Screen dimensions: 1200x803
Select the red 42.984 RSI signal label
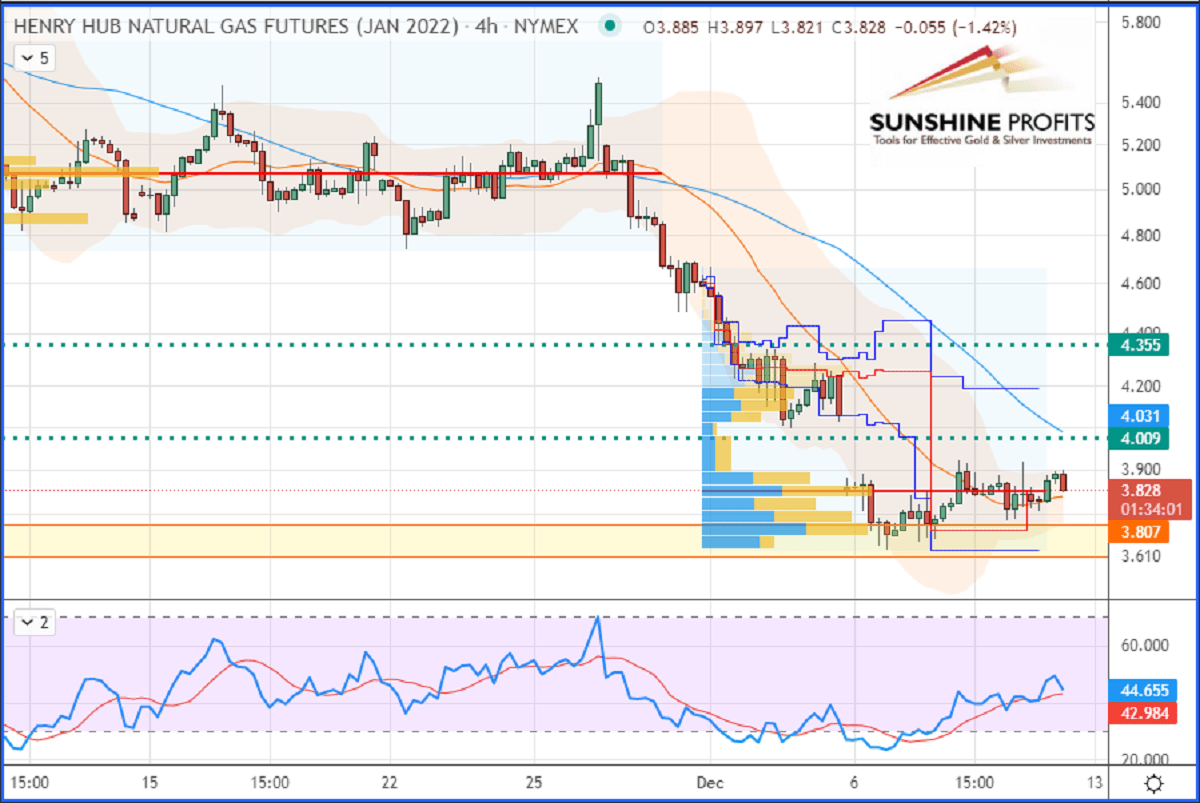coord(1145,712)
